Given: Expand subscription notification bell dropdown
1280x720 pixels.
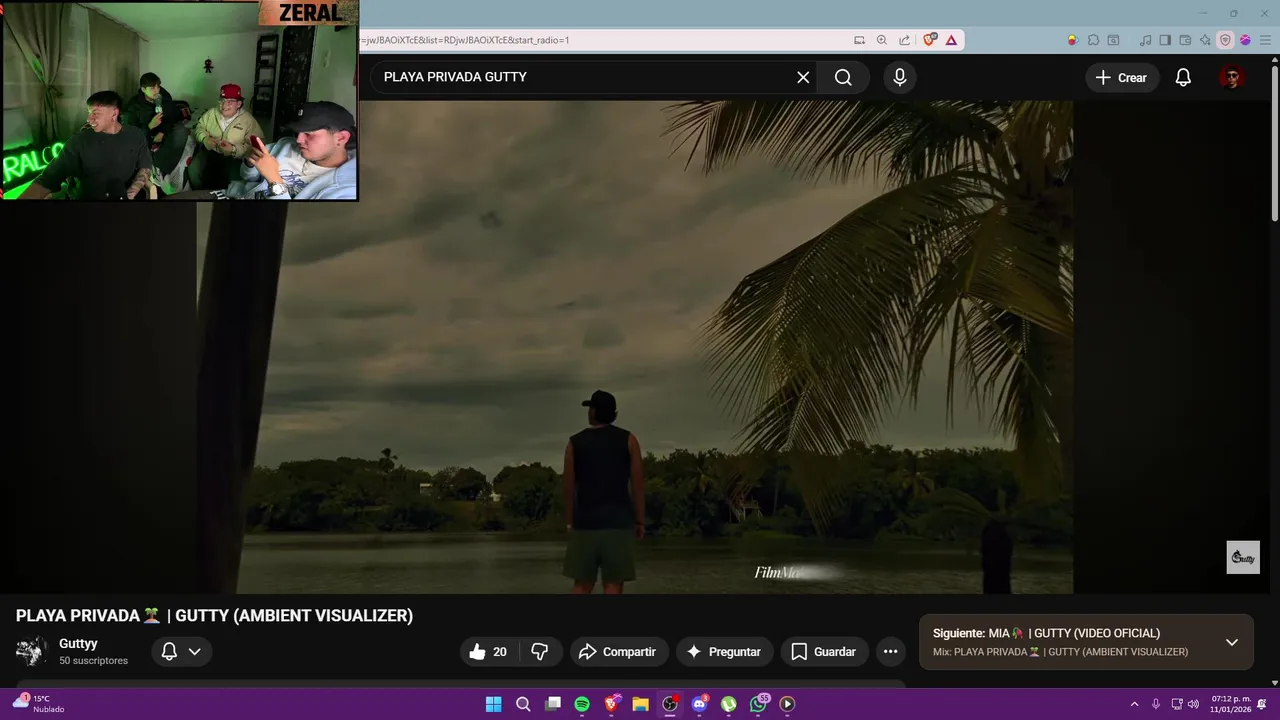Looking at the screenshot, I should [x=181, y=652].
